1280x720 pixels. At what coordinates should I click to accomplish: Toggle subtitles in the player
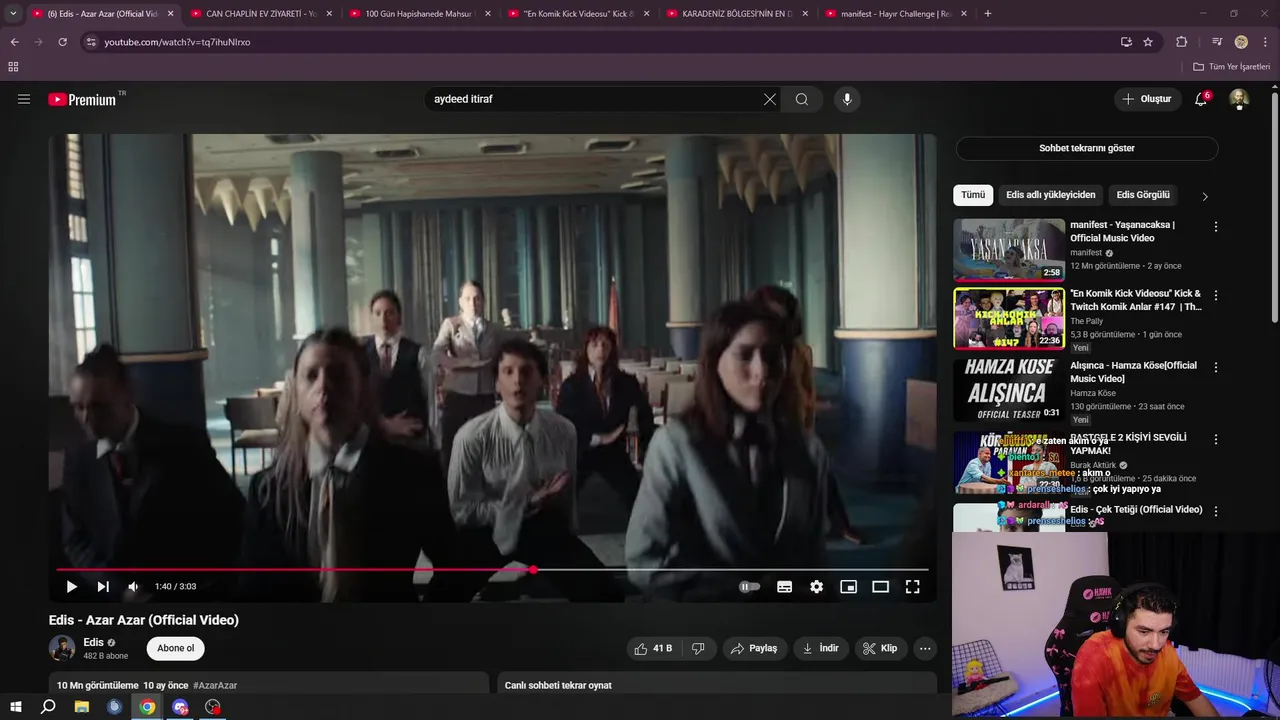pyautogui.click(x=785, y=587)
